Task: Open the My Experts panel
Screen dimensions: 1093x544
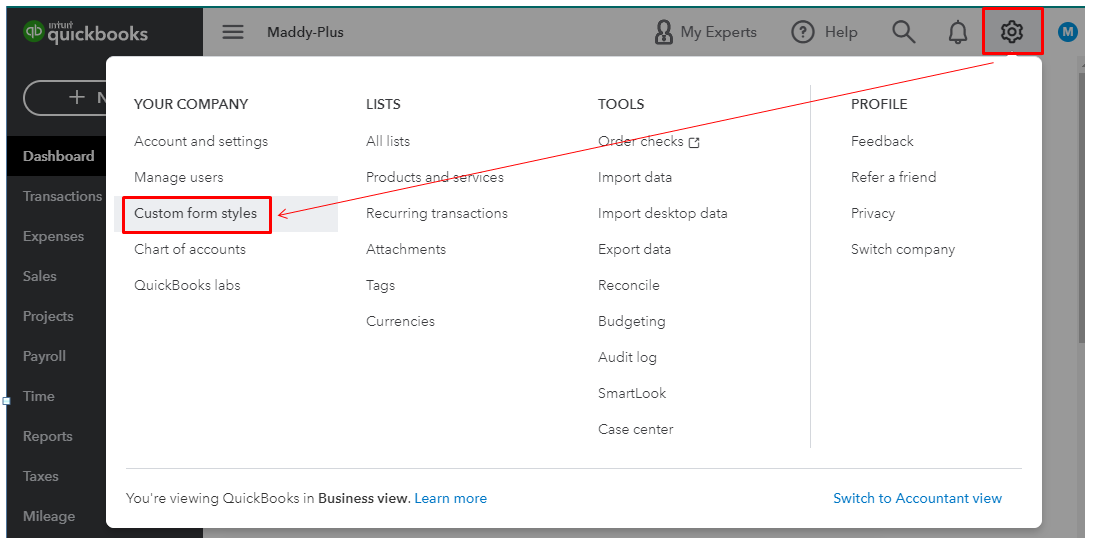Action: click(706, 32)
